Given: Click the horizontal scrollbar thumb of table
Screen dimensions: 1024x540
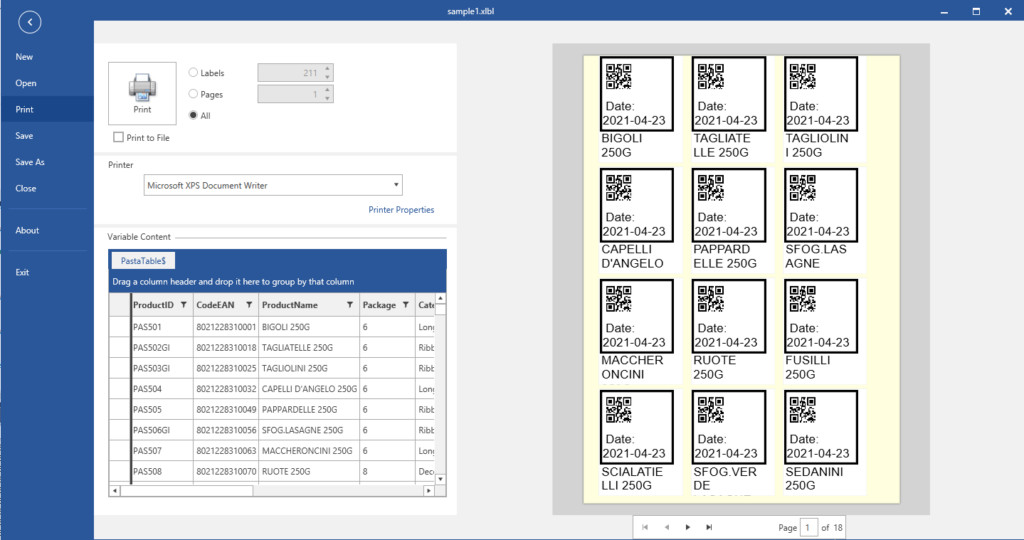Looking at the screenshot, I should pos(187,490).
